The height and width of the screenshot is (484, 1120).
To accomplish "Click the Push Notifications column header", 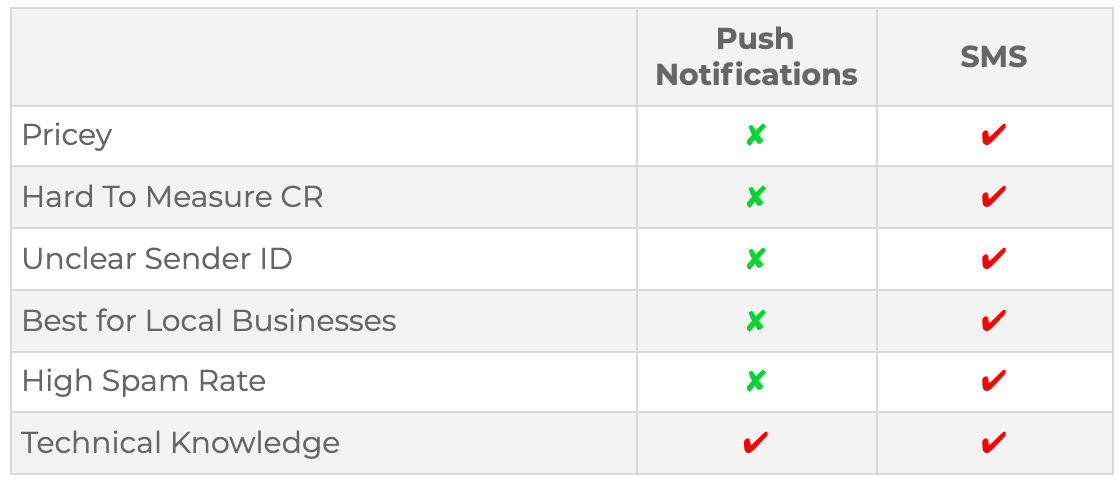I will click(x=756, y=57).
